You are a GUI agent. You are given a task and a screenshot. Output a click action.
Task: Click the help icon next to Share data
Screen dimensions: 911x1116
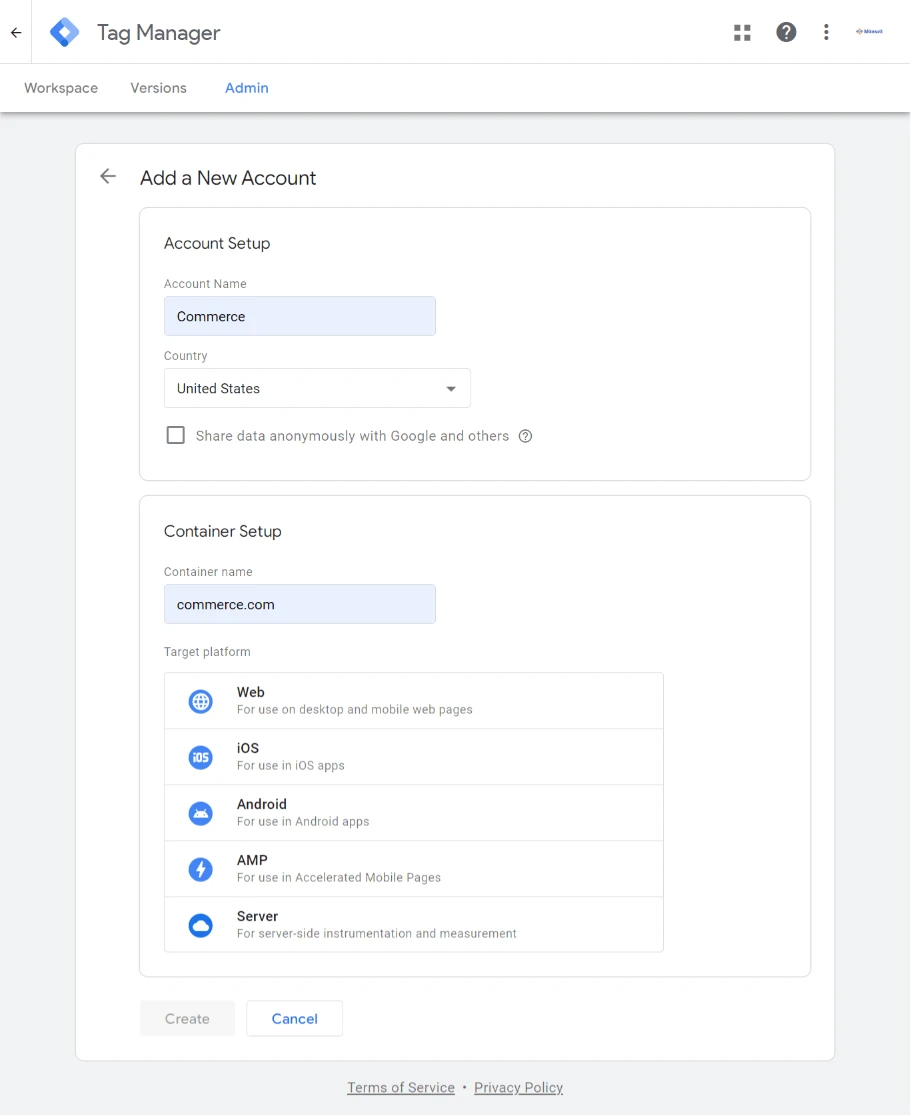(x=525, y=436)
